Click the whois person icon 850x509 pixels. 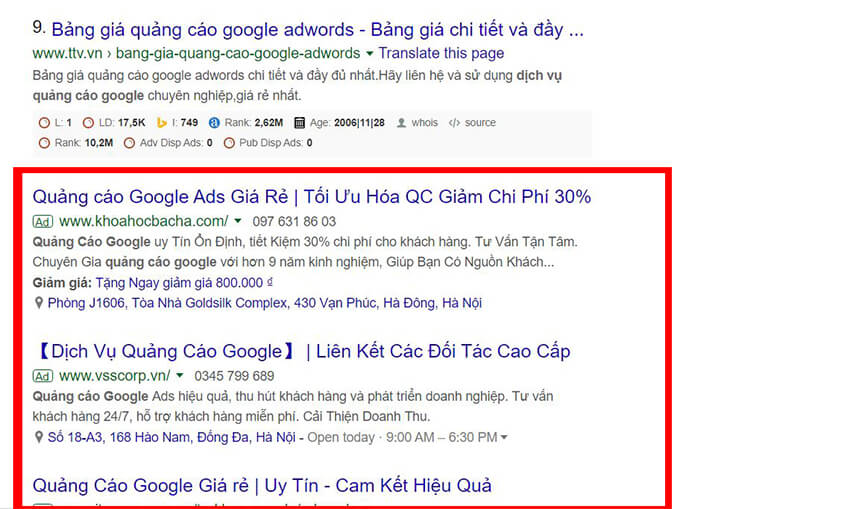tap(401, 123)
